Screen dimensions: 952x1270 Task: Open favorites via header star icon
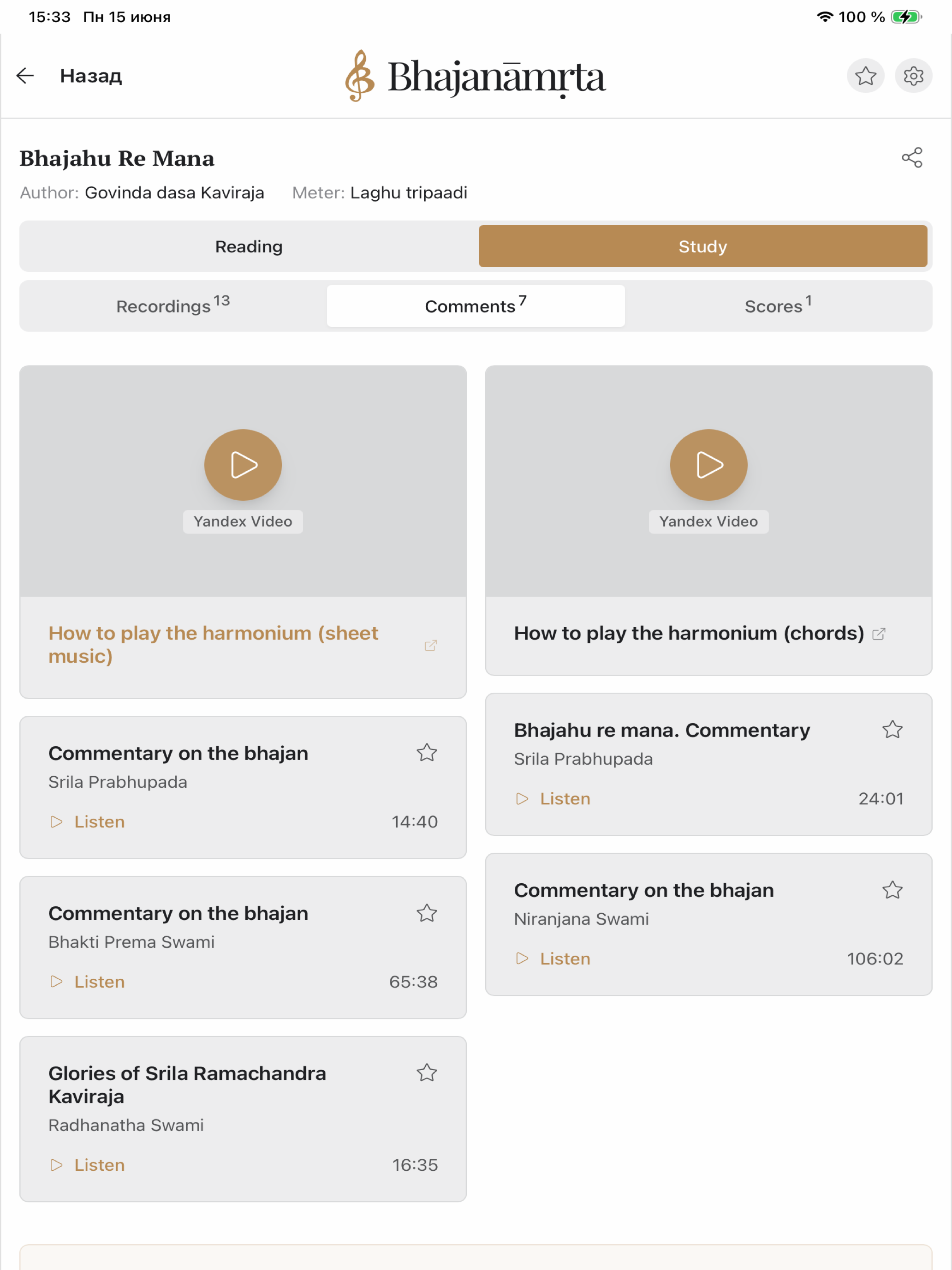click(865, 76)
